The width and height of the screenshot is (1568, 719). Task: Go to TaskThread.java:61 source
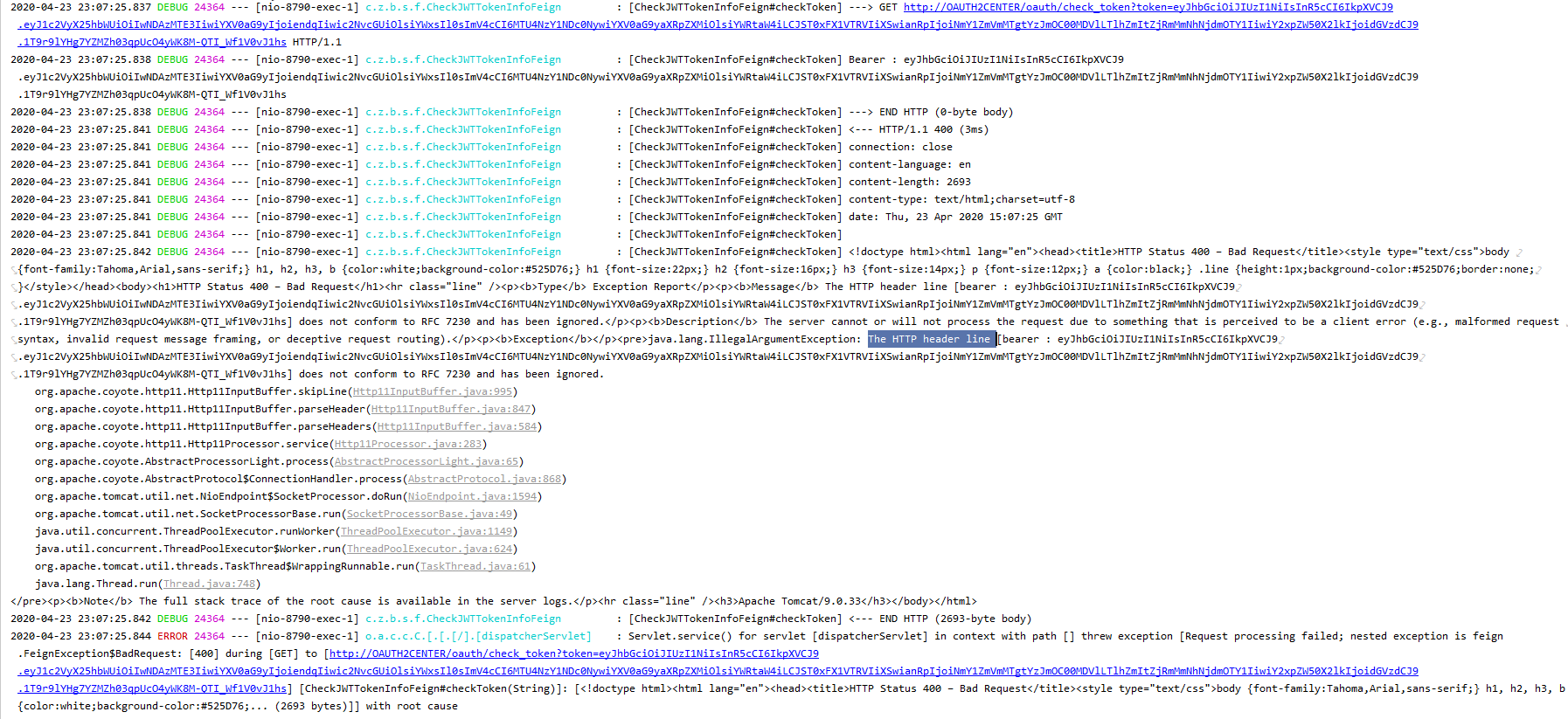tap(475, 566)
